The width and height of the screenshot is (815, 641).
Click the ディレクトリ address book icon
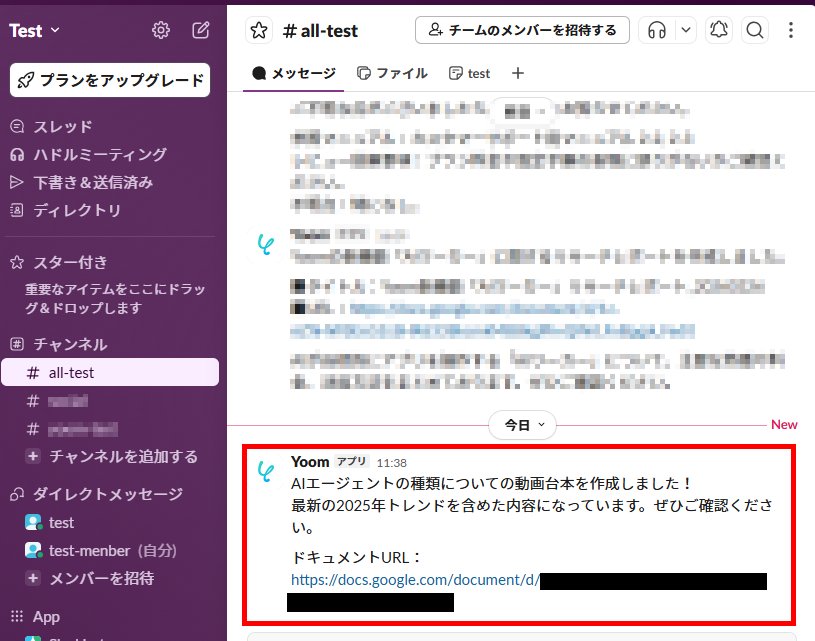pyautogui.click(x=17, y=210)
